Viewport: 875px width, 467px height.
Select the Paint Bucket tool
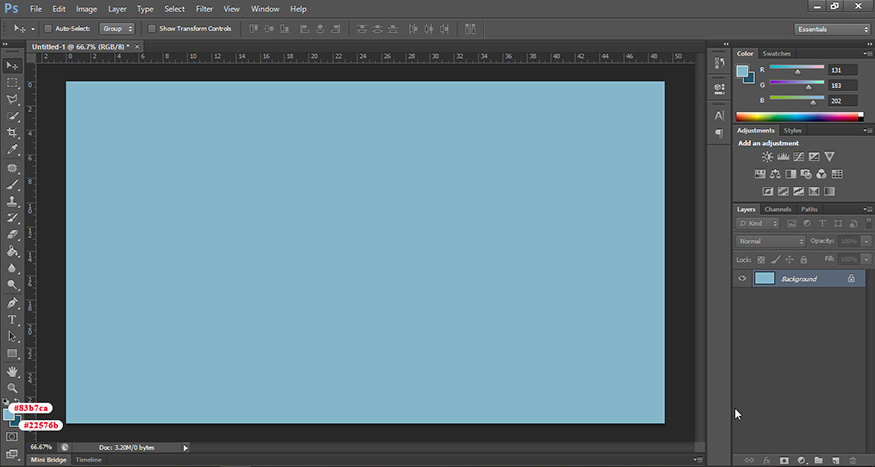[x=12, y=252]
